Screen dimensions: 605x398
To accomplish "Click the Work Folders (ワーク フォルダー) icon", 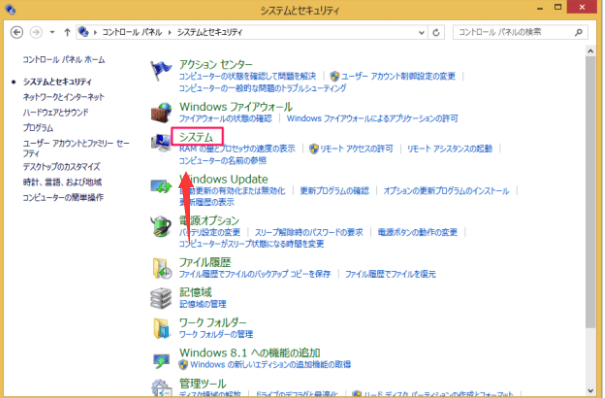I will click(x=161, y=328).
